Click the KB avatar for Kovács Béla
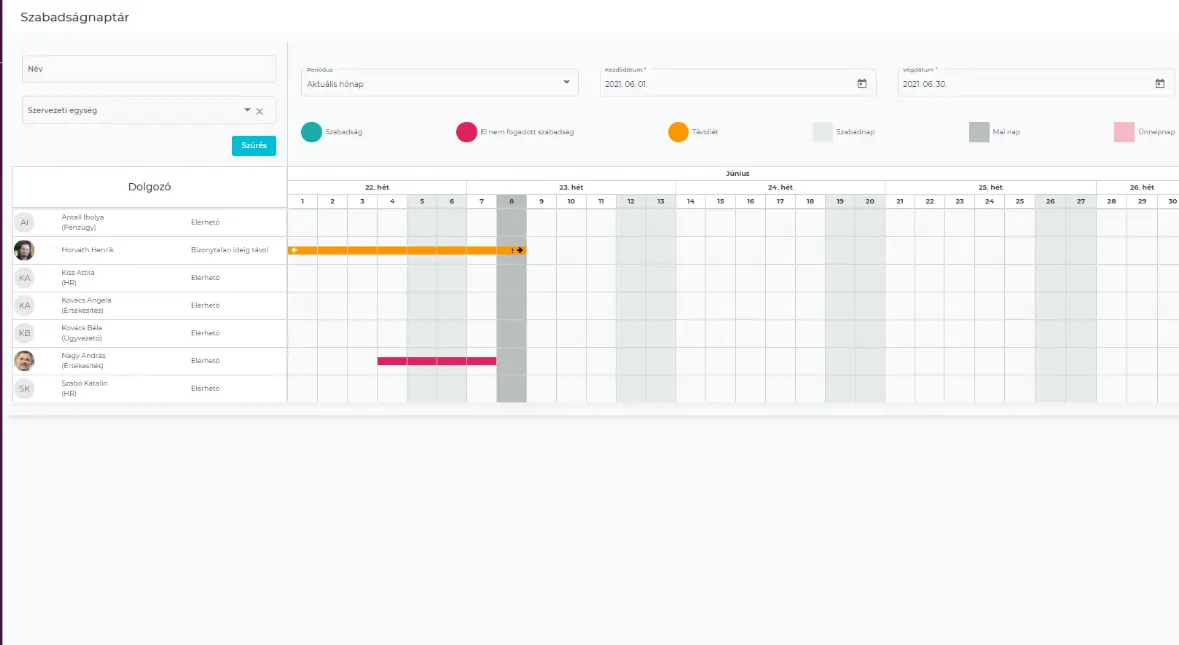Viewport: 1179px width, 645px height. (x=24, y=333)
